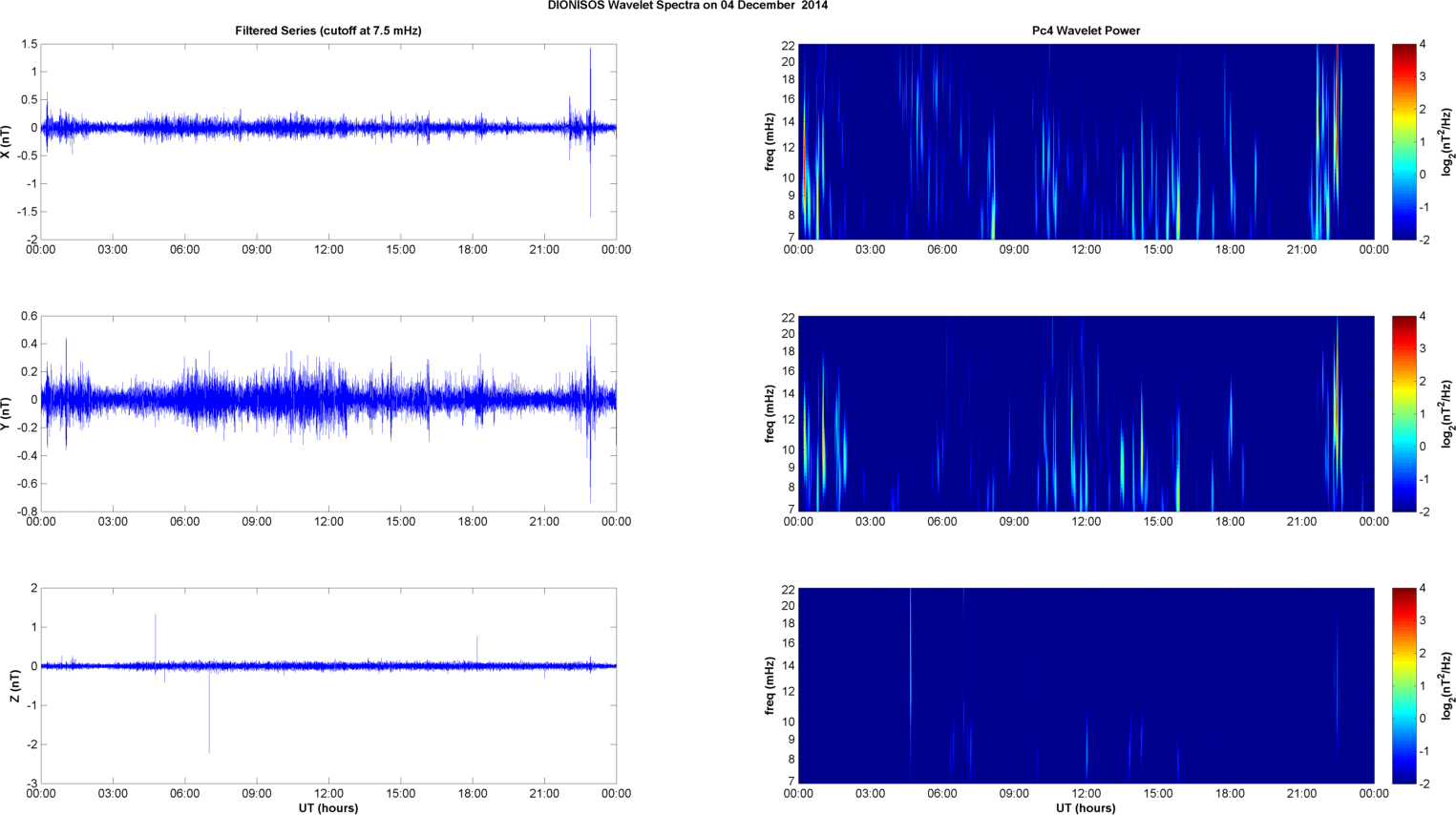Click the log2(nT²/Hz) label beside middle colorbar
Screen dimensions: 1456x815
coord(1447,413)
